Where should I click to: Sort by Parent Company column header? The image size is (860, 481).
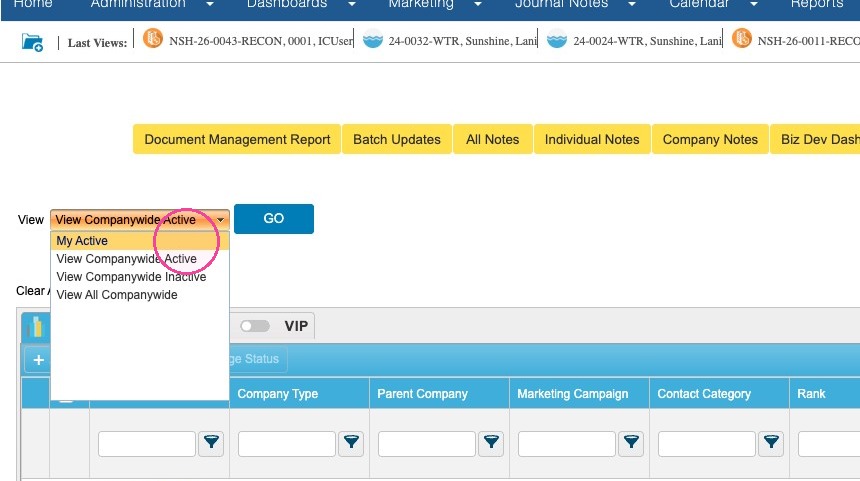click(422, 394)
